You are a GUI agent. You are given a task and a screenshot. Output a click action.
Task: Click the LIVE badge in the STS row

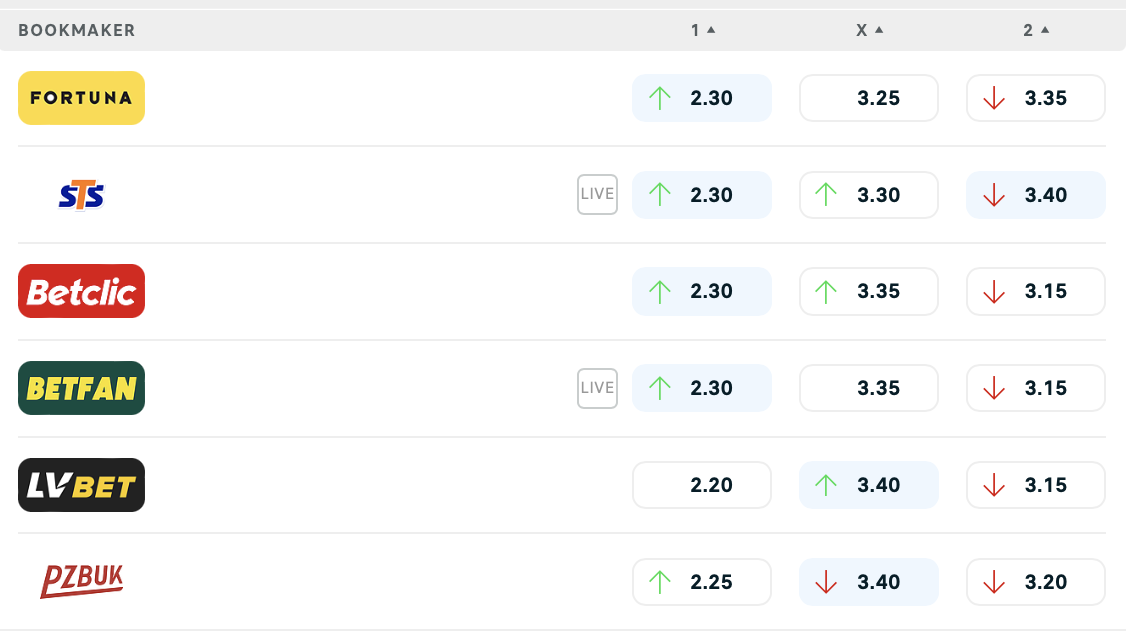click(597, 195)
